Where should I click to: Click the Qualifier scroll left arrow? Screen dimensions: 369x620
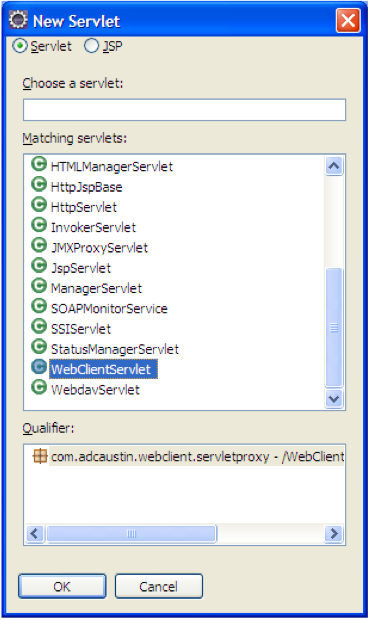34,534
